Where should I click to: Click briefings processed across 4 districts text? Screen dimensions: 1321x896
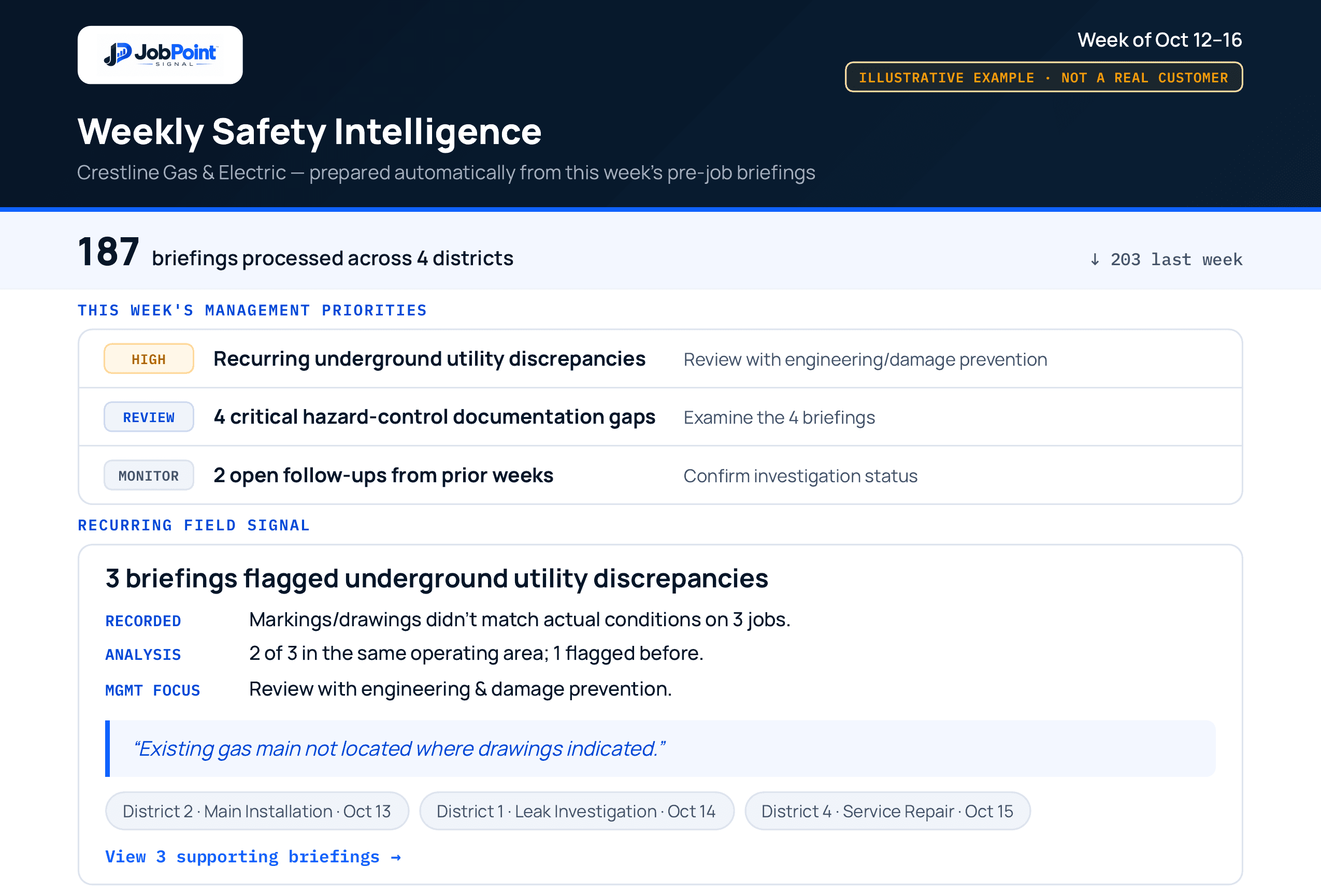333,258
